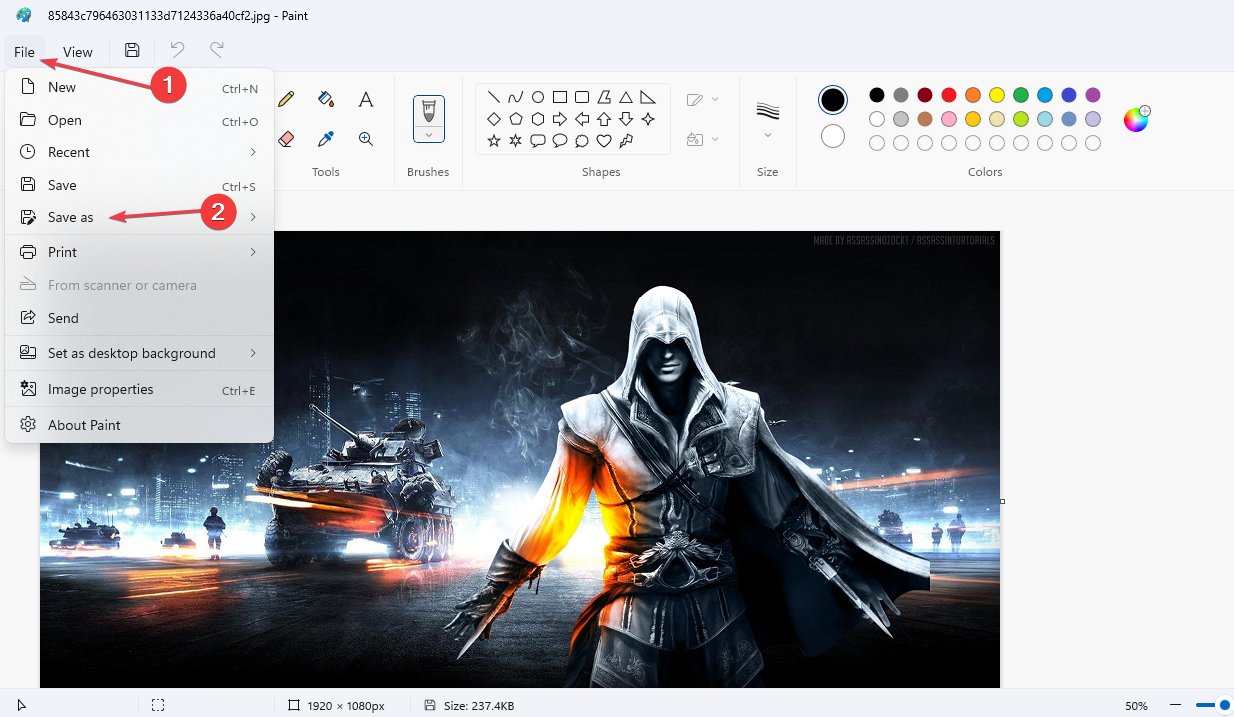Pick the Triangle shape

(626, 97)
